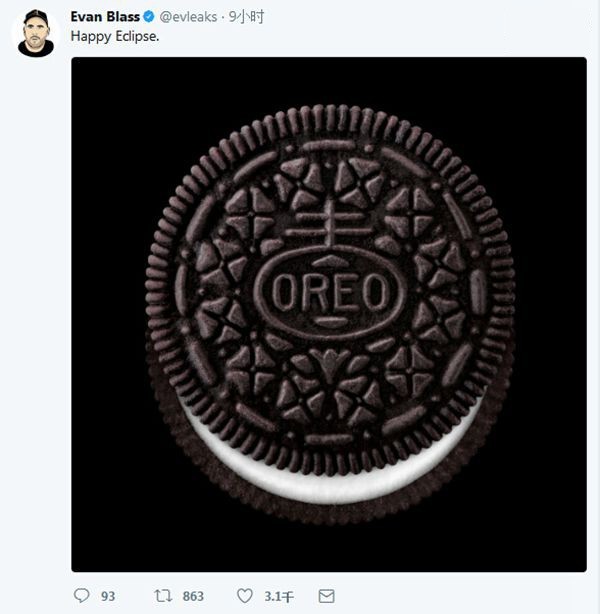Click the reply speech bubble icon
This screenshot has height=614, width=600.
point(82,595)
